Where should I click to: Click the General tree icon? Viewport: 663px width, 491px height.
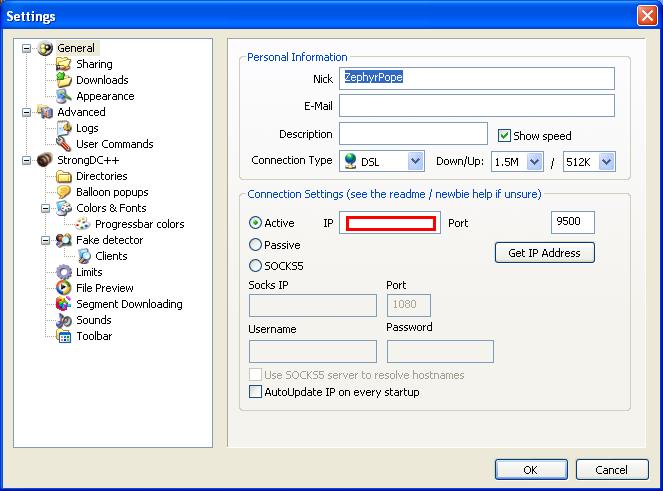(x=45, y=48)
